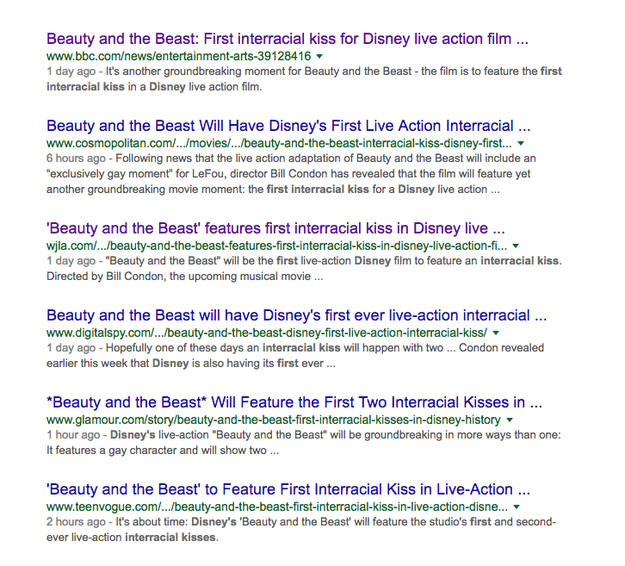Click the '6 hours ago' timestamp
Image resolution: width=625 pixels, height=566 pixels.
[76, 158]
